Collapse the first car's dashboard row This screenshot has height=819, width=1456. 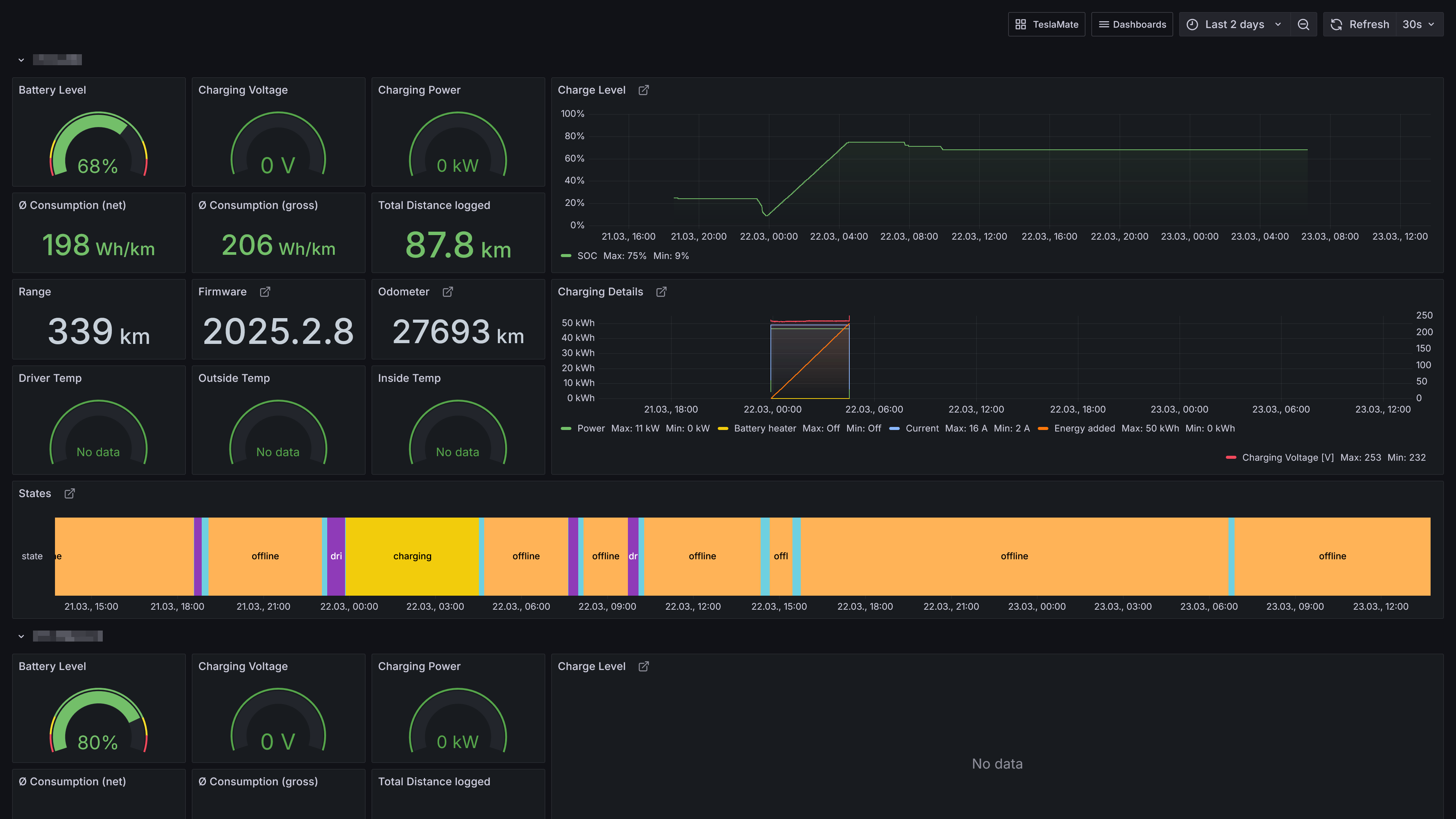(21, 60)
